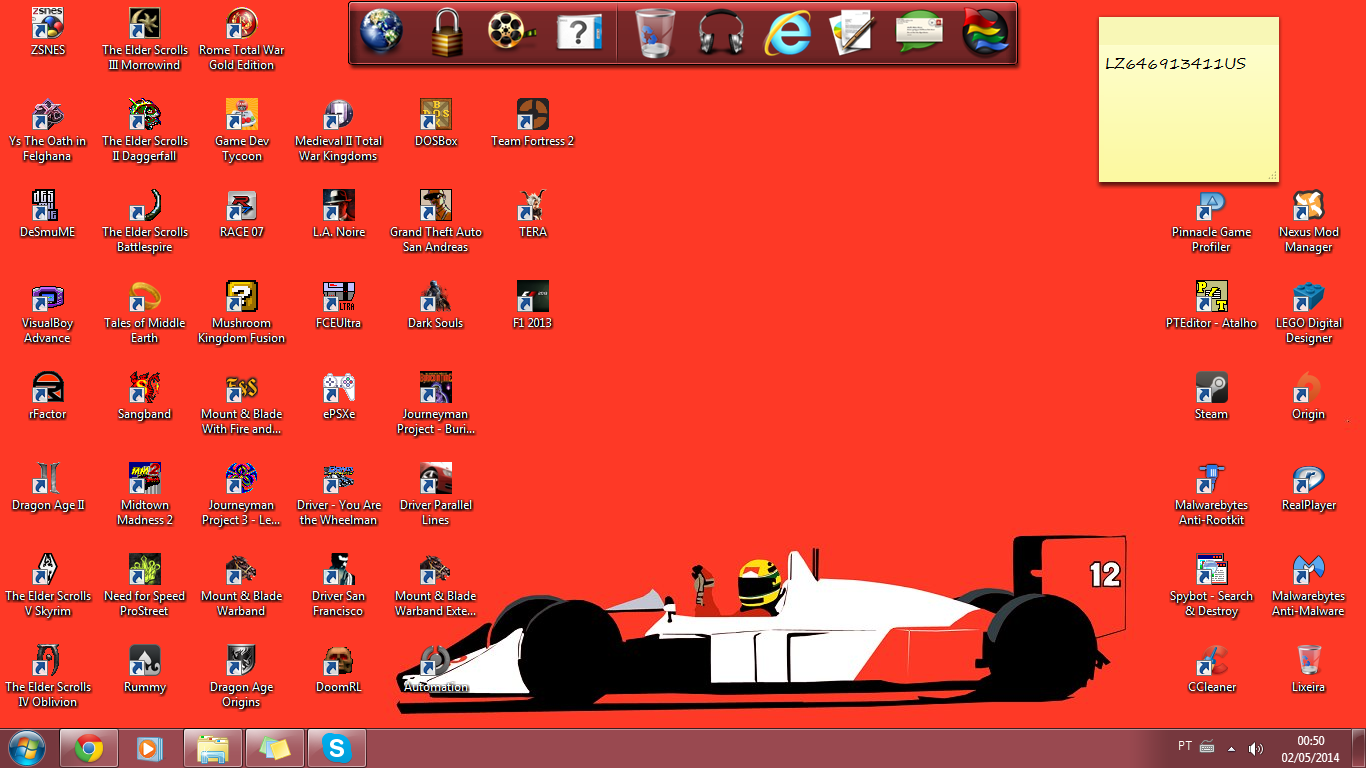Image resolution: width=1366 pixels, height=768 pixels.
Task: Click the Driver Parallel Lines icon
Action: coord(436,478)
